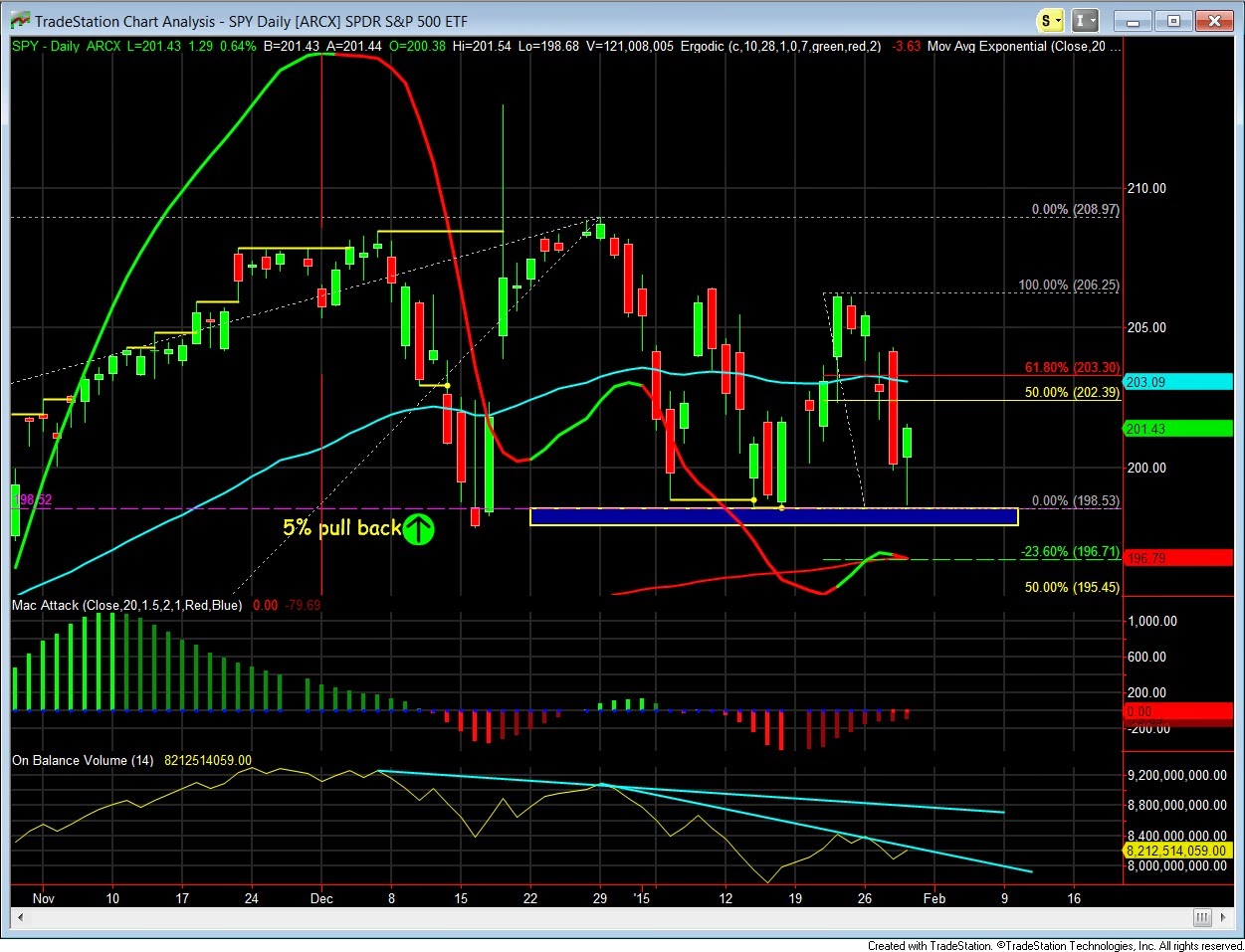Click the 1,000.00 Mac Attack axis label
This screenshot has width=1245, height=952.
coord(1152,621)
